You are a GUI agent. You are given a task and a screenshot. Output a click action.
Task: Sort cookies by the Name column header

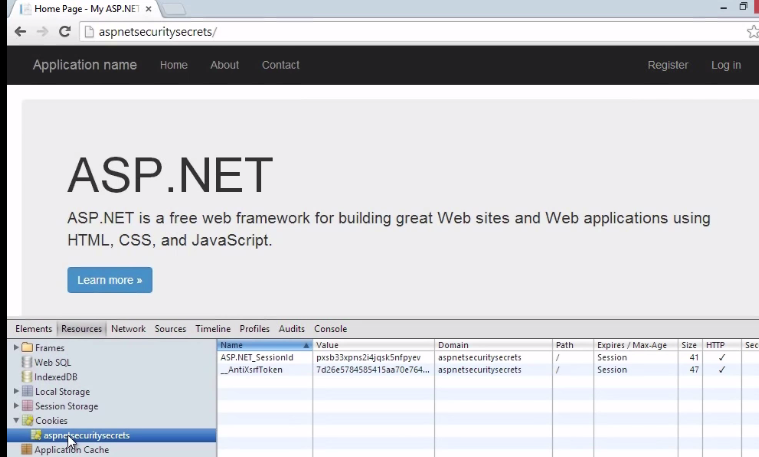(264, 345)
